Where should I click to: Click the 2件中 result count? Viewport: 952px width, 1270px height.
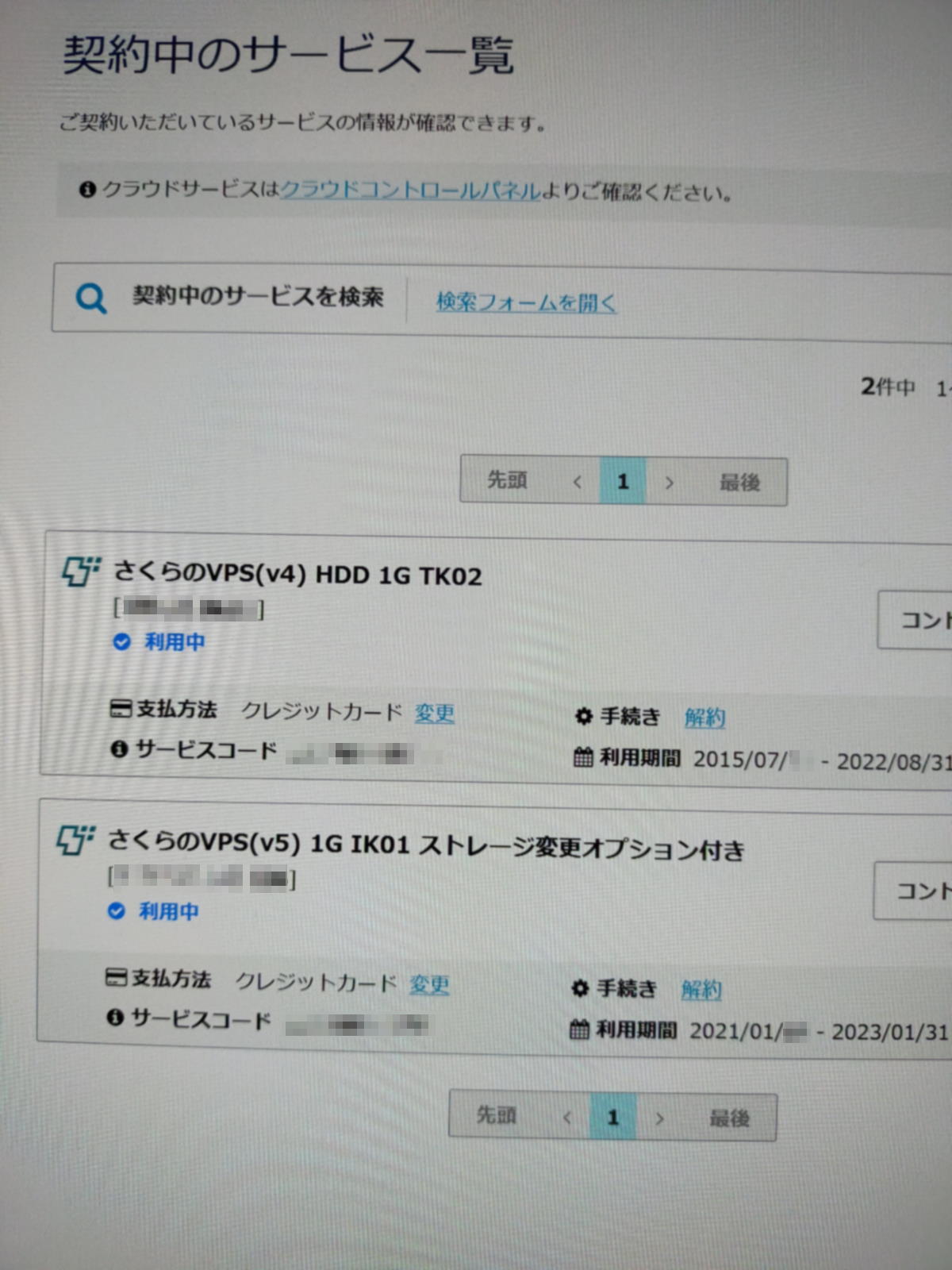pyautogui.click(x=889, y=387)
